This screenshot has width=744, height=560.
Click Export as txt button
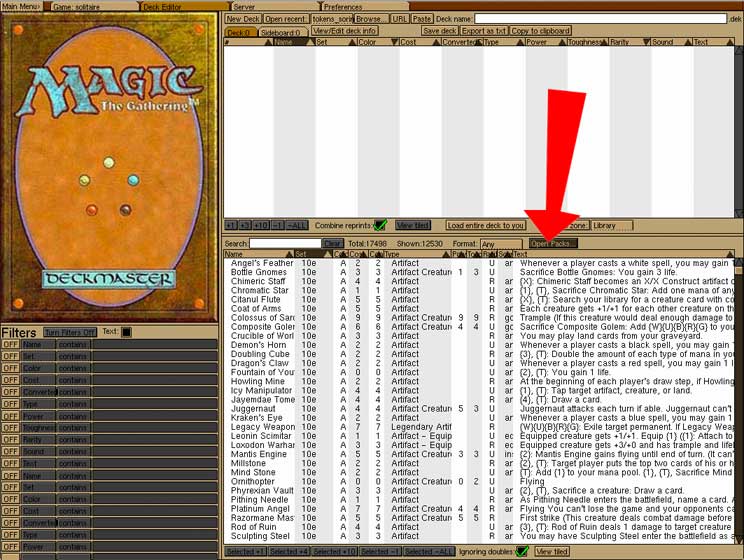[x=484, y=30]
